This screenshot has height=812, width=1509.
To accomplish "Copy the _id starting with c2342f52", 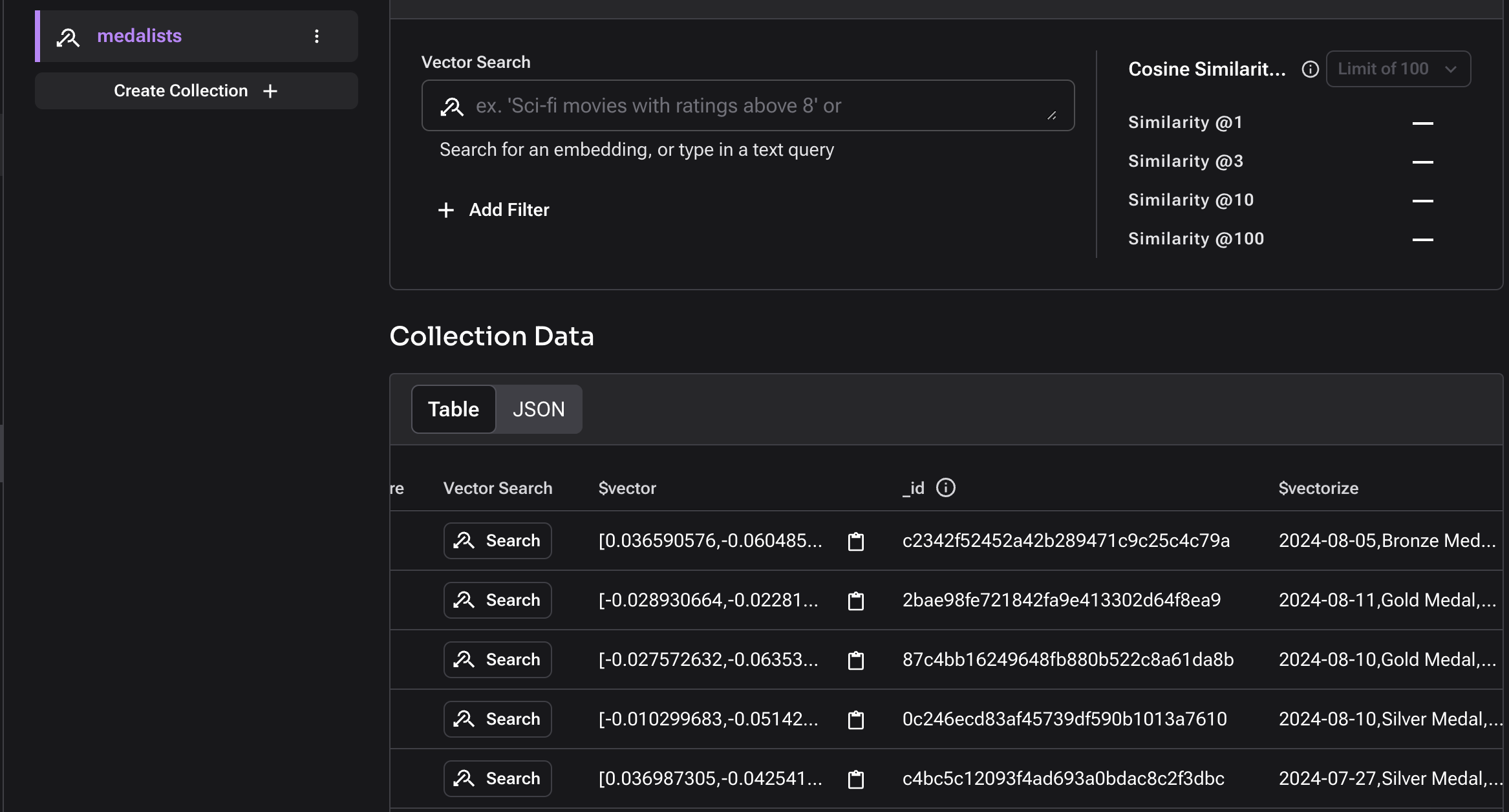I will point(856,540).
